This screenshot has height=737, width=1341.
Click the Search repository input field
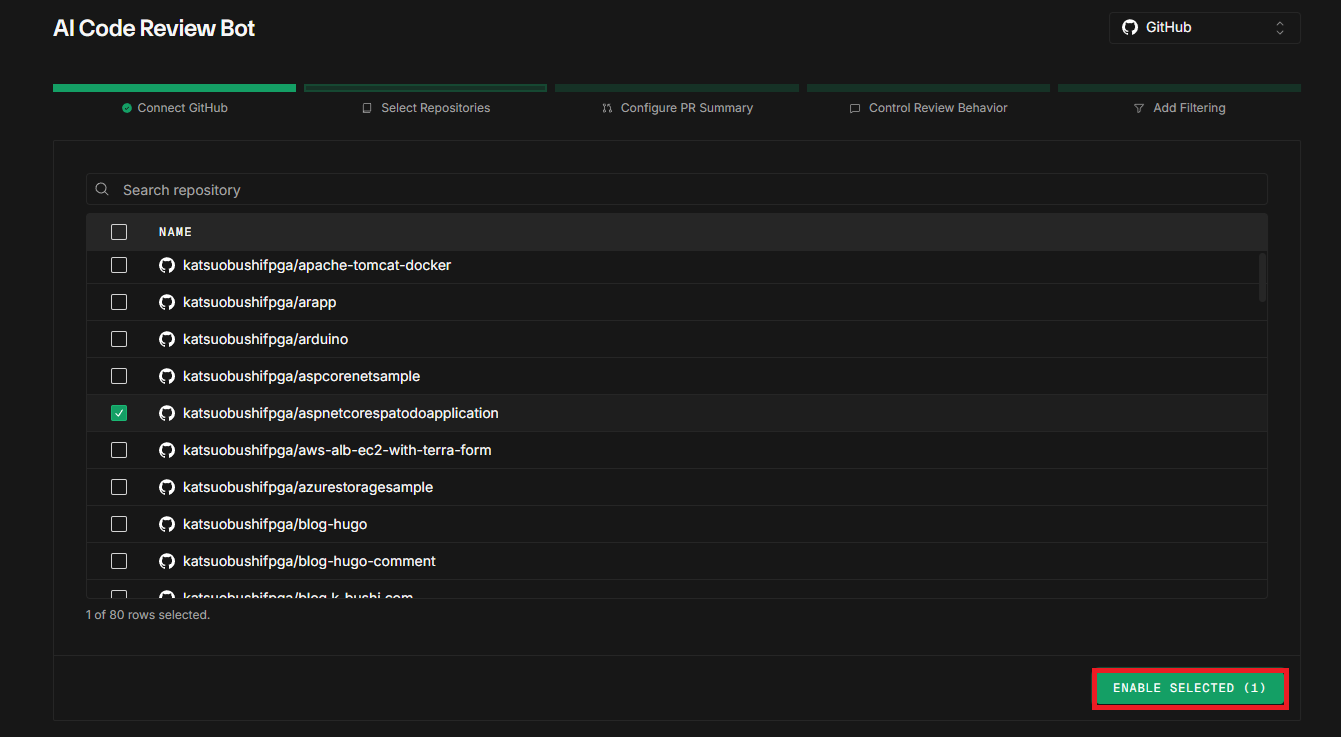(x=677, y=189)
